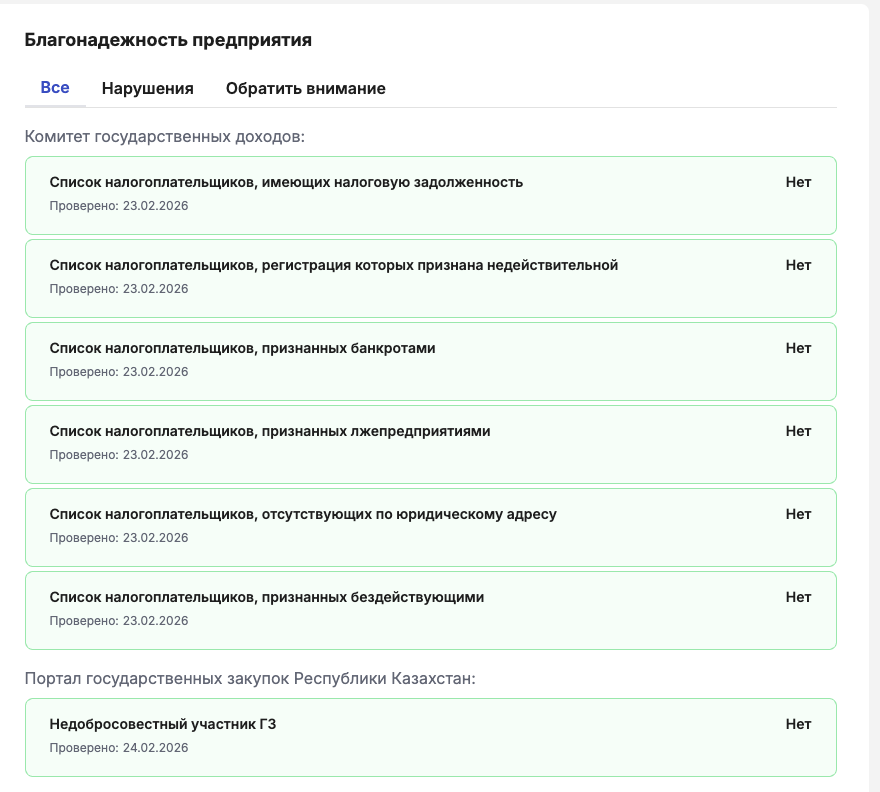
Task: Click the «Портал государственных закупок Республики Казахстан» heading
Action: pos(250,679)
